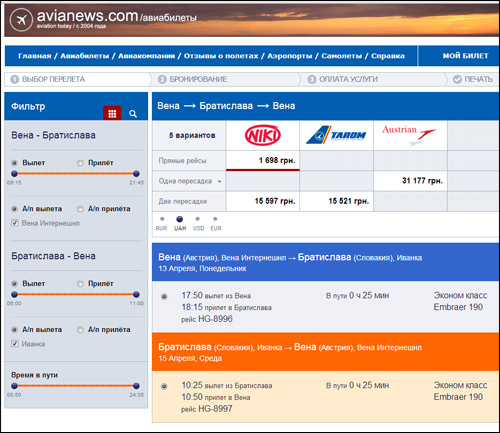500x433 pixels.
Task: Select flight HG-8997 radio button
Action: 164,386
